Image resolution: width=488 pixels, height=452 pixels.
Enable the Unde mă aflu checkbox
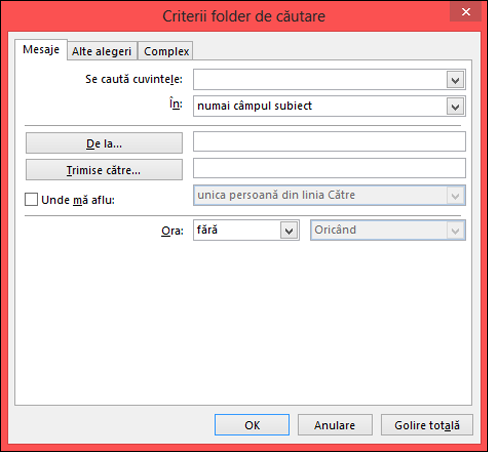pyautogui.click(x=31, y=200)
